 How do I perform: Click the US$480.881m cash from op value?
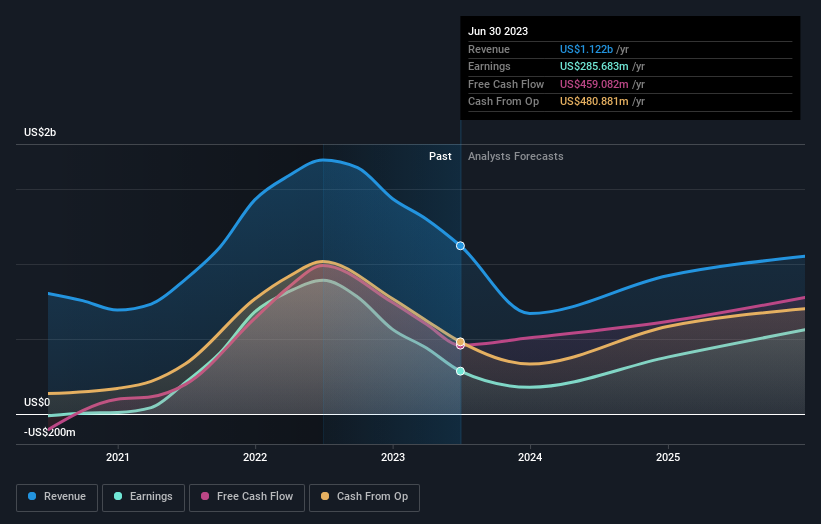click(594, 102)
